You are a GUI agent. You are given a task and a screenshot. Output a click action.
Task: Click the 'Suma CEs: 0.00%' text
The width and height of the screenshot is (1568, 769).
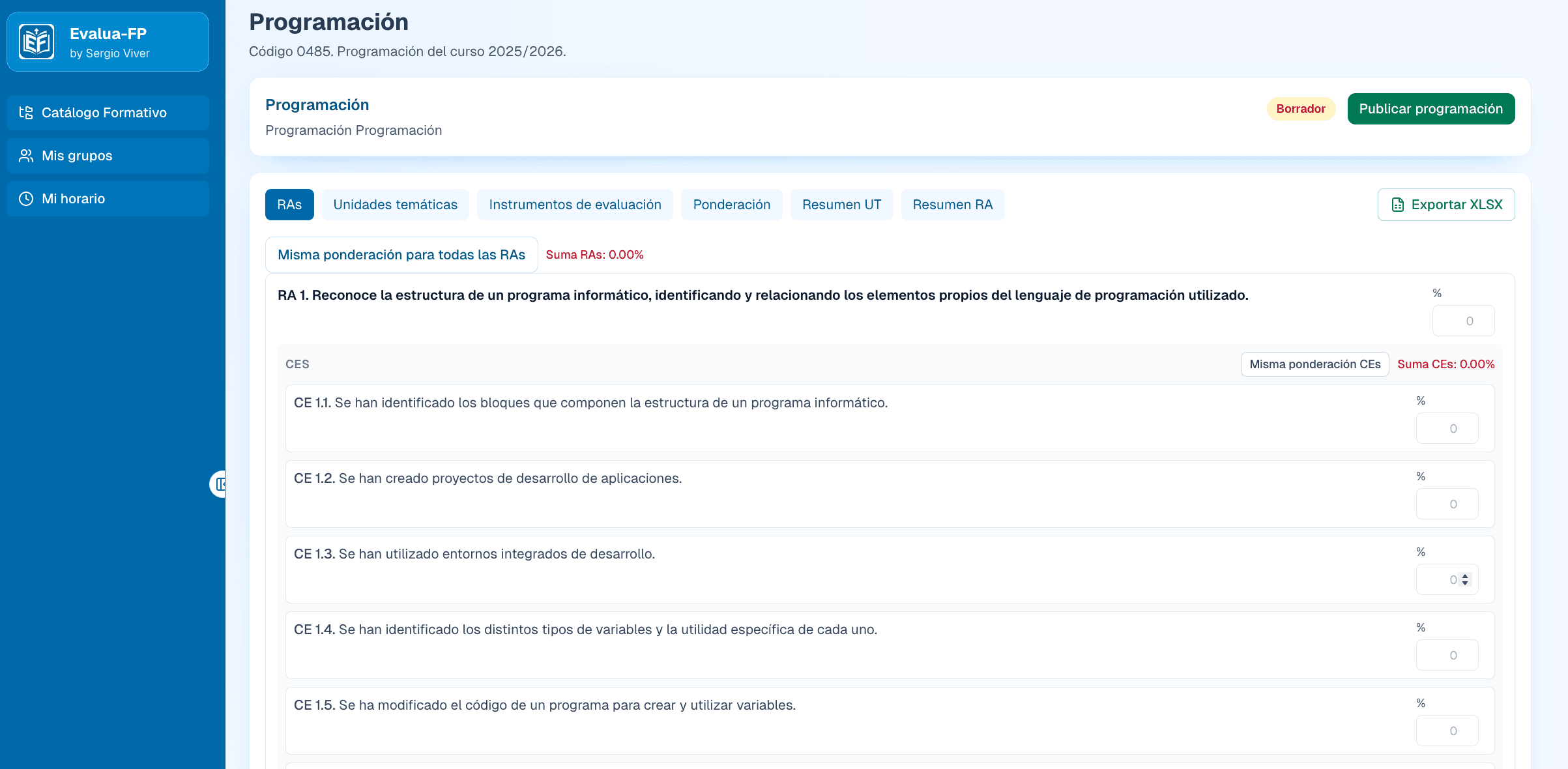pyautogui.click(x=1446, y=364)
